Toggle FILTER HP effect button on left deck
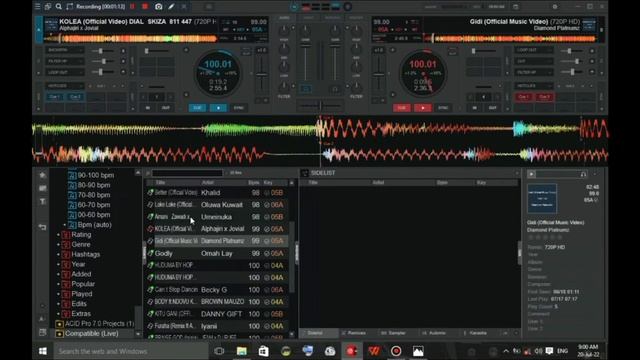Image resolution: width=640 pixels, height=360 pixels. [x=123, y=61]
